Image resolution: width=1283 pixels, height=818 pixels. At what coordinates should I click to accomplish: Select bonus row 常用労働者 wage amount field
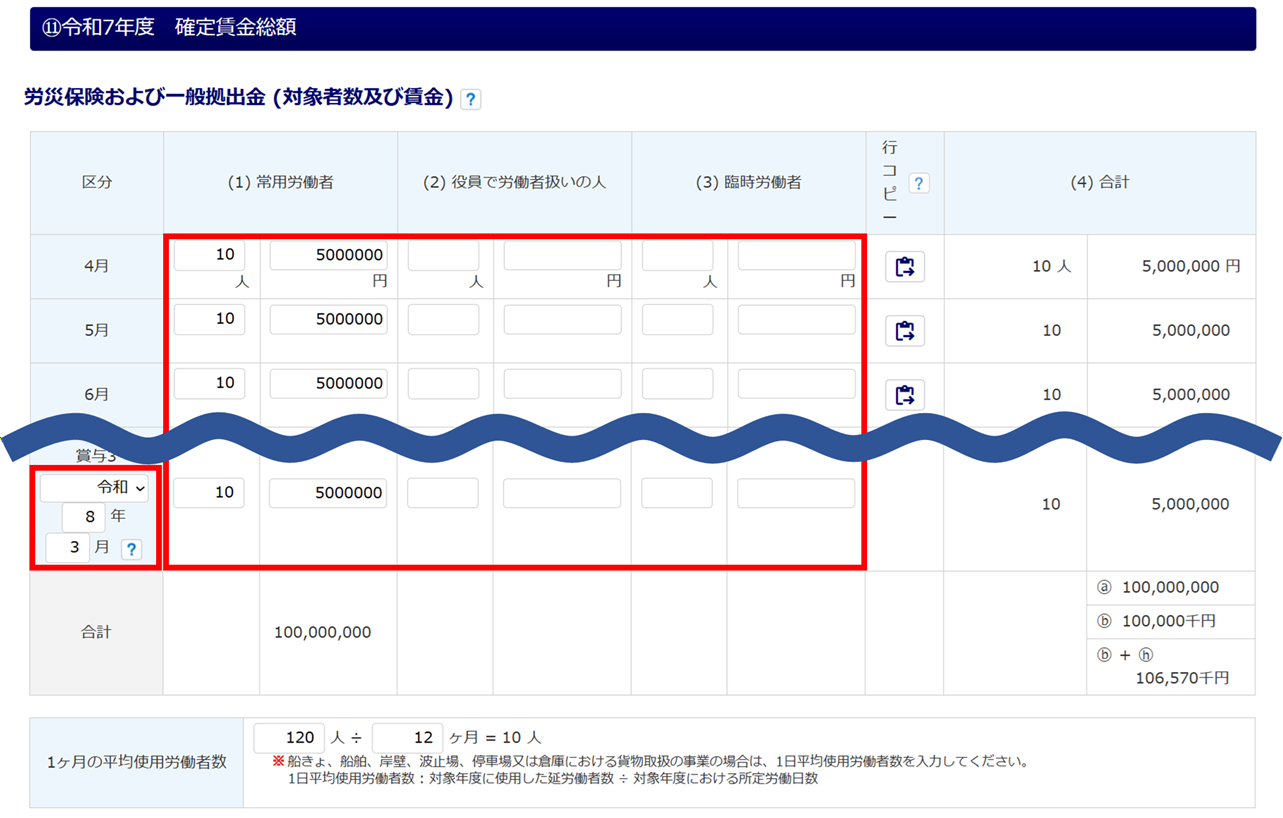(328, 493)
